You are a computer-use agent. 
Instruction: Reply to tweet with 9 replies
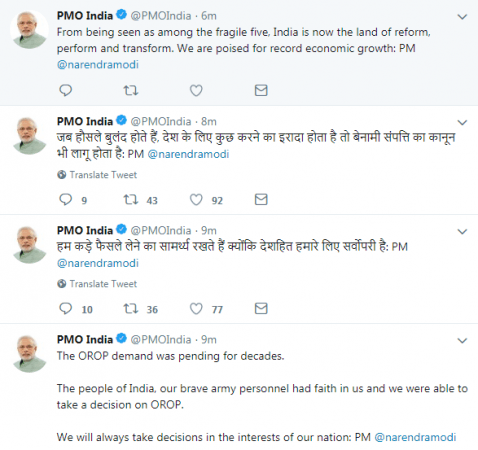[65, 199]
